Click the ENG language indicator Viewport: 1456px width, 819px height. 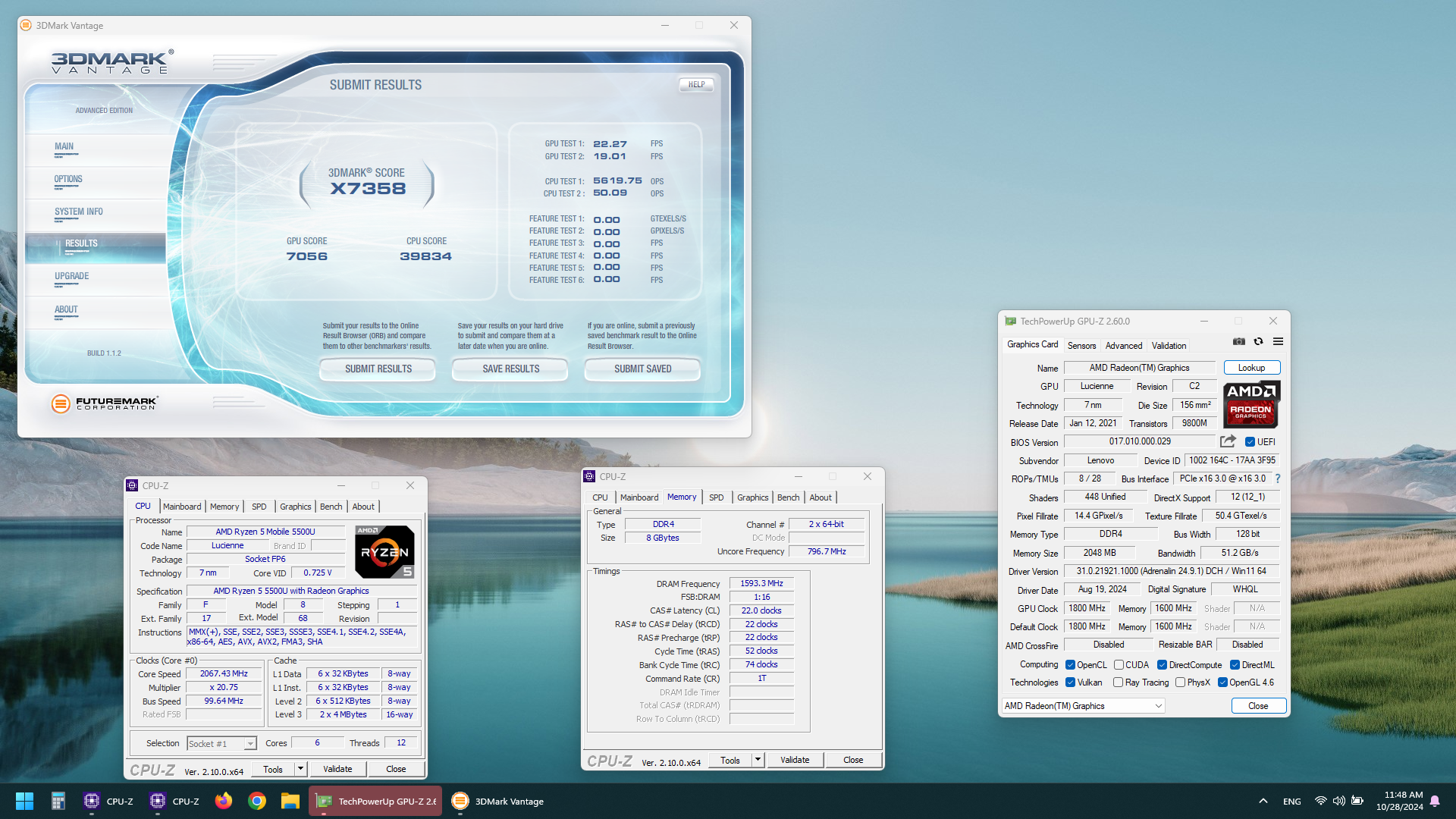tap(1292, 801)
